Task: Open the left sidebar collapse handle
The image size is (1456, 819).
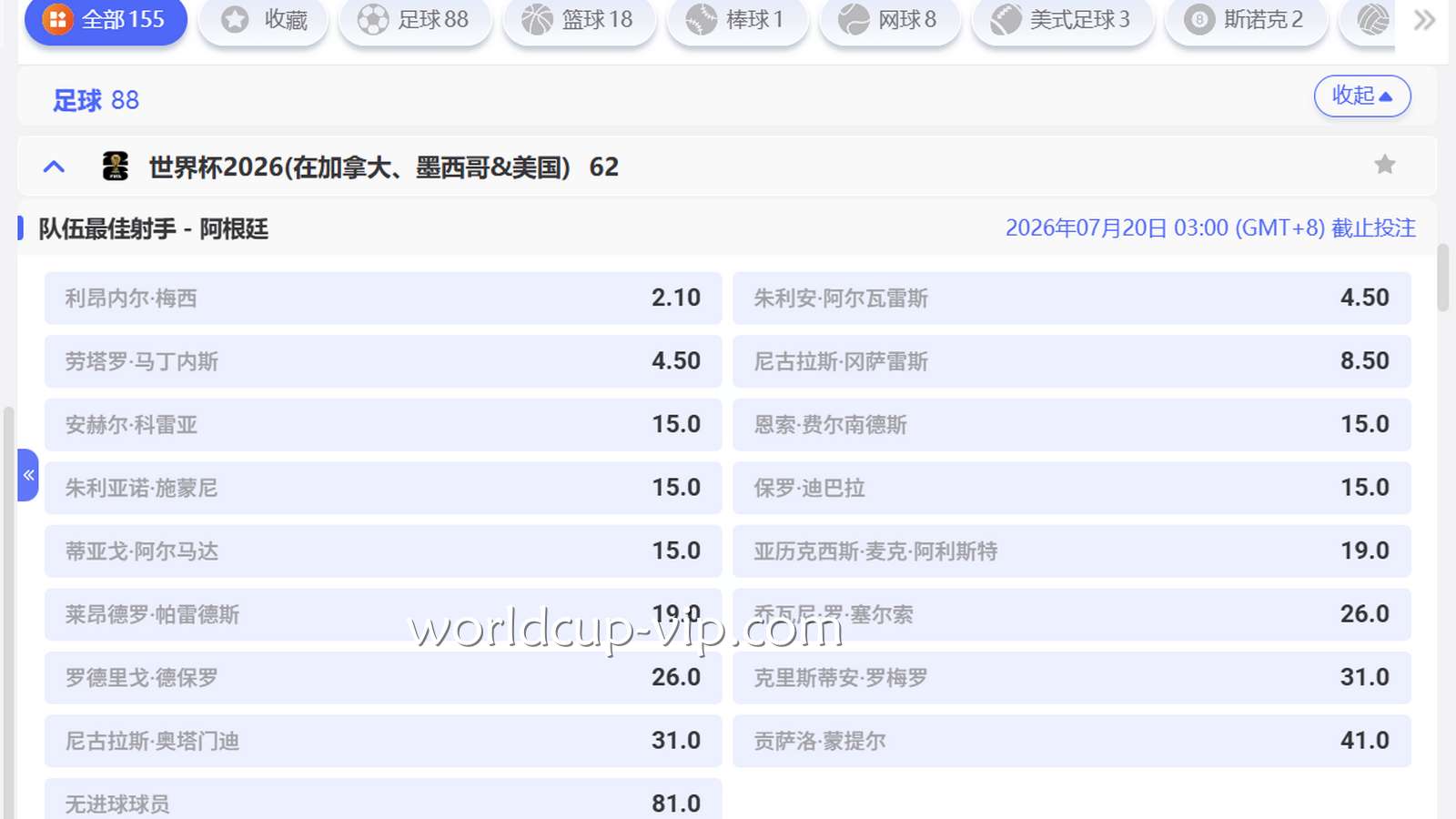Action: pos(28,475)
